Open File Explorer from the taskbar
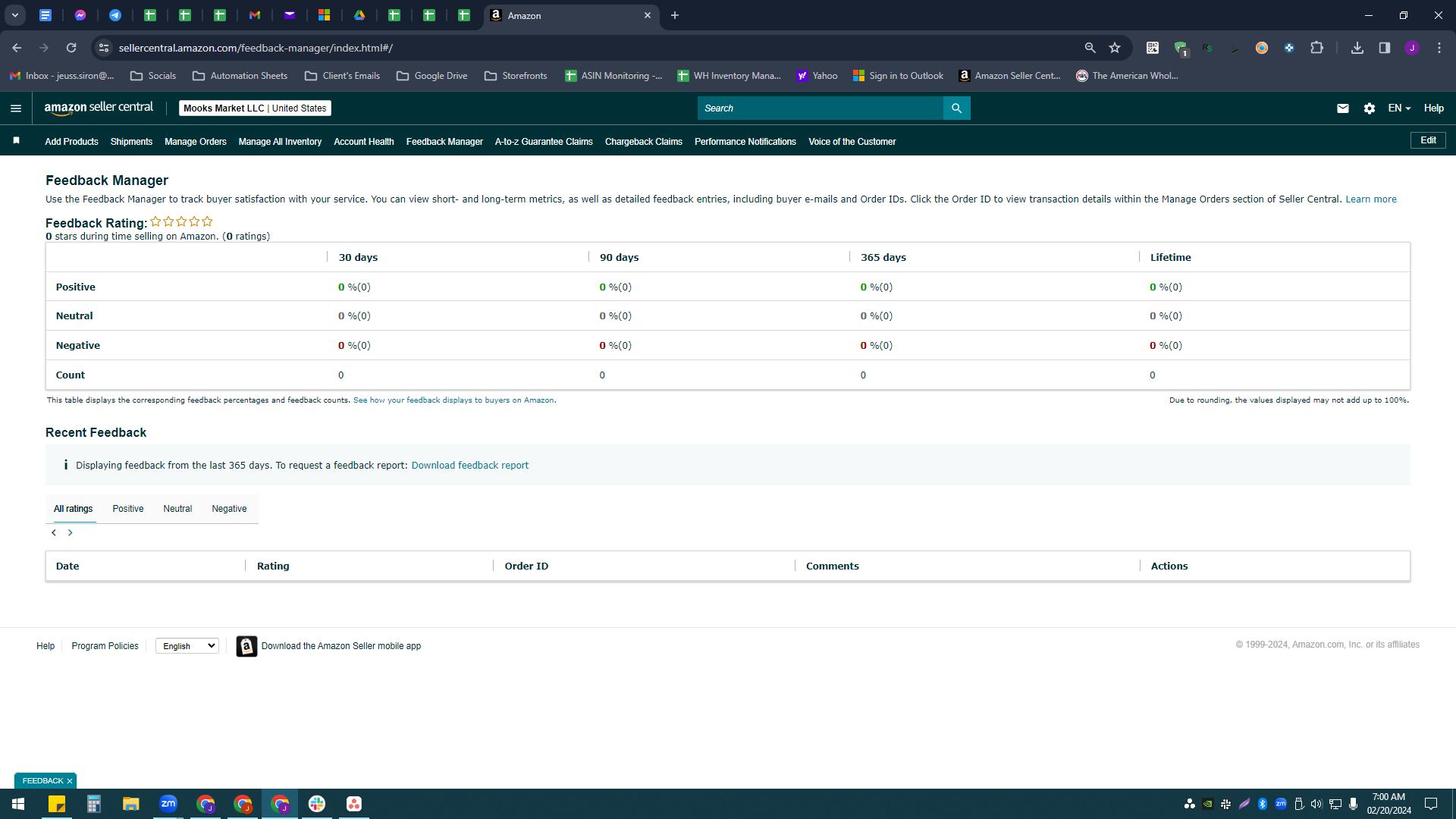This screenshot has height=819, width=1456. click(131, 804)
